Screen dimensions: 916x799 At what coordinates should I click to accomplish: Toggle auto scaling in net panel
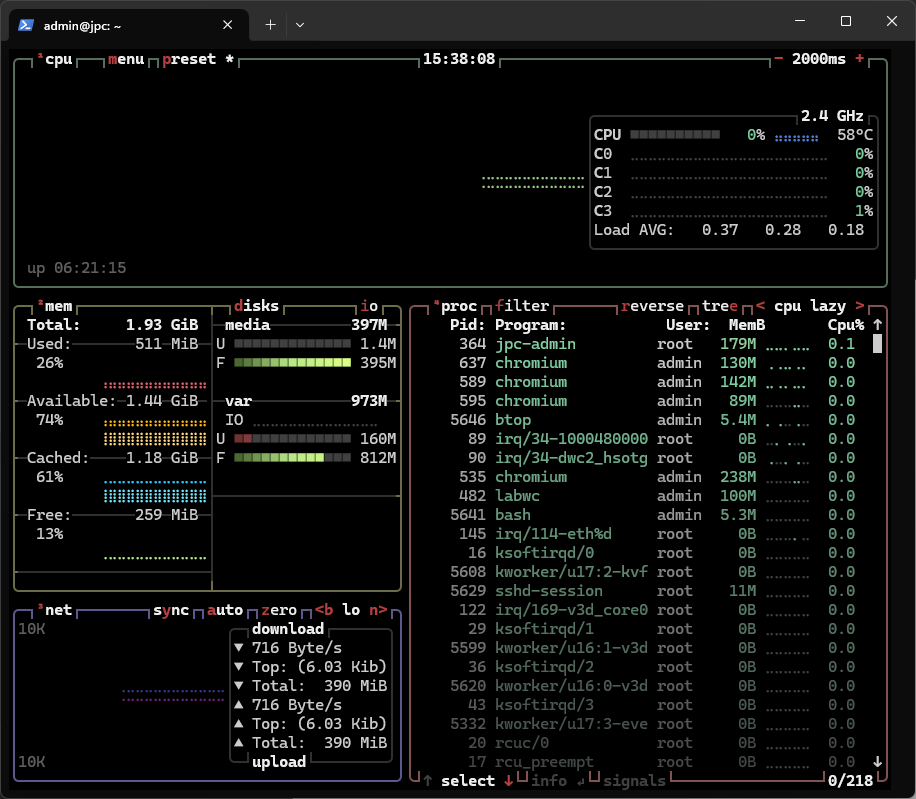(225, 610)
